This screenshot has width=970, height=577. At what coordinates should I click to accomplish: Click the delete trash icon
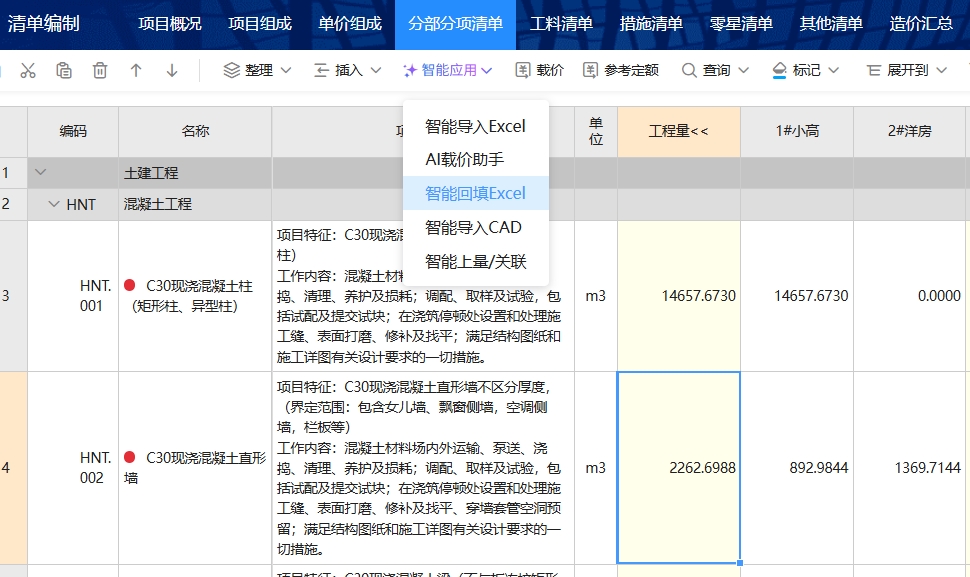click(100, 71)
